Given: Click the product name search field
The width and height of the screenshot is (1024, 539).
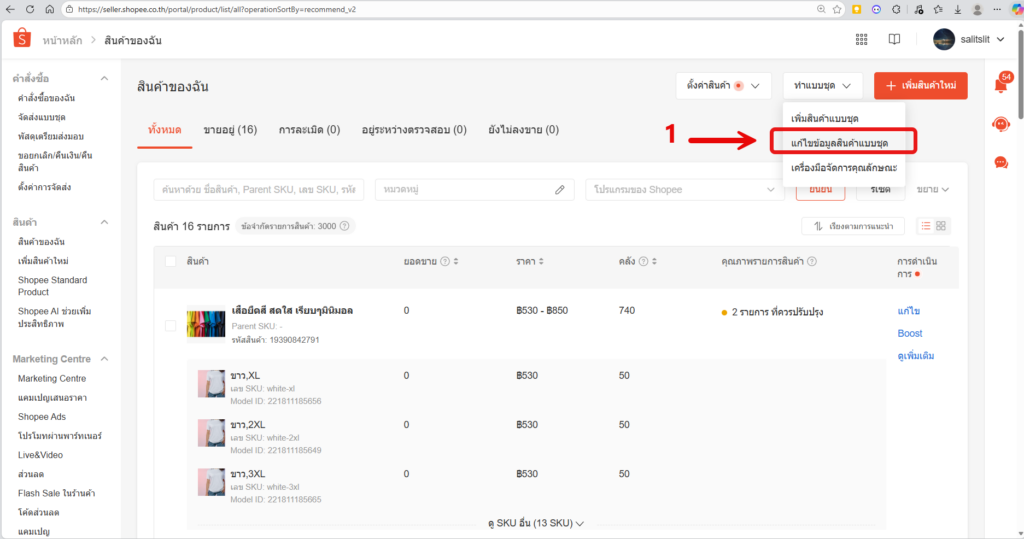Looking at the screenshot, I should click(257, 189).
